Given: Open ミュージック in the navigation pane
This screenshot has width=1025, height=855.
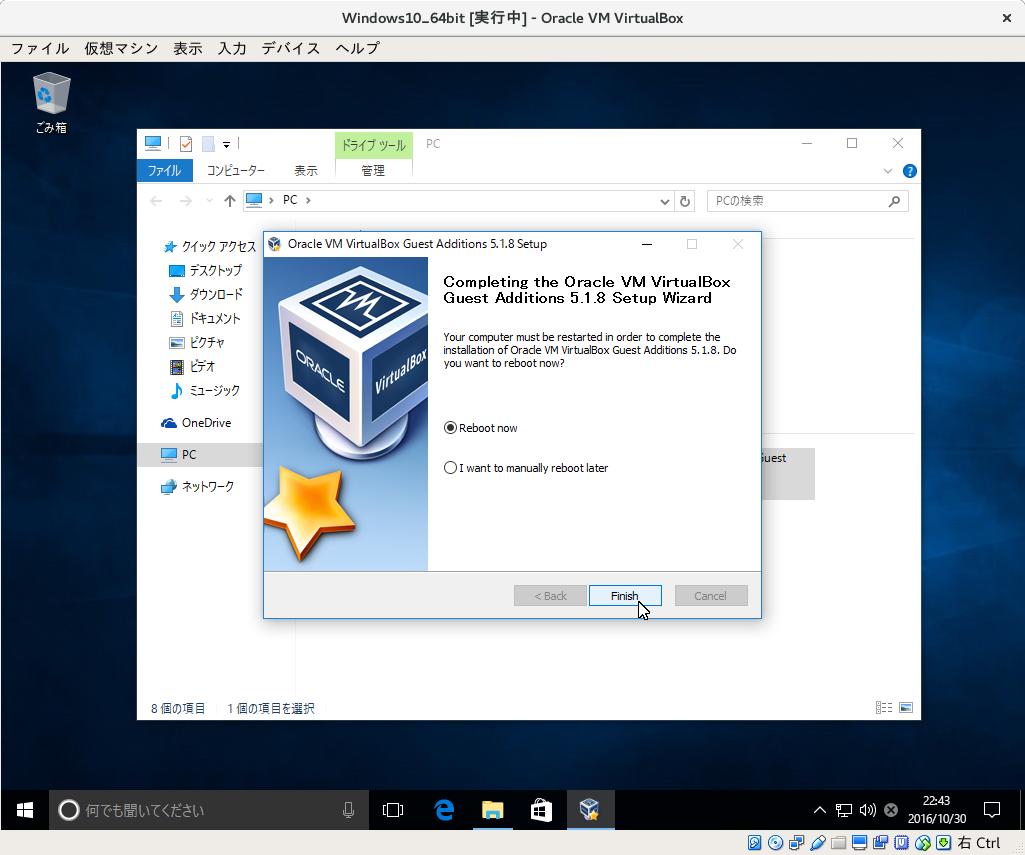Looking at the screenshot, I should 205,391.
